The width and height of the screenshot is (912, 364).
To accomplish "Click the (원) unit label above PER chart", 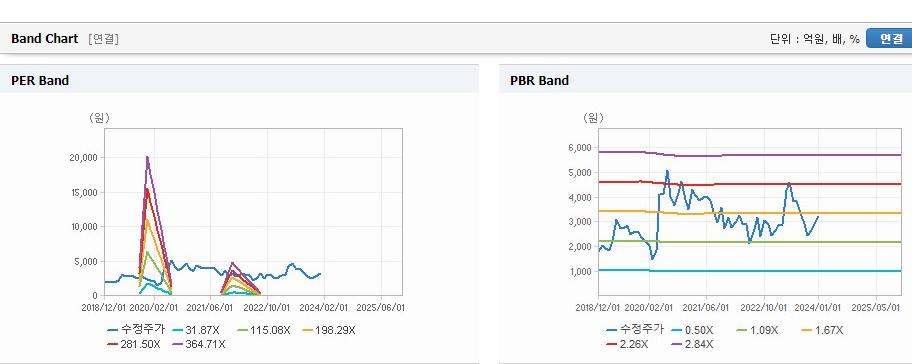I will (x=99, y=118).
